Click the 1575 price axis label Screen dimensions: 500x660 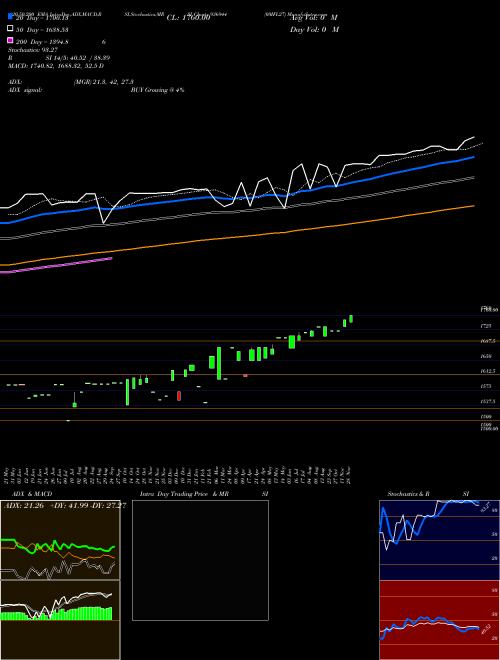tap(486, 386)
